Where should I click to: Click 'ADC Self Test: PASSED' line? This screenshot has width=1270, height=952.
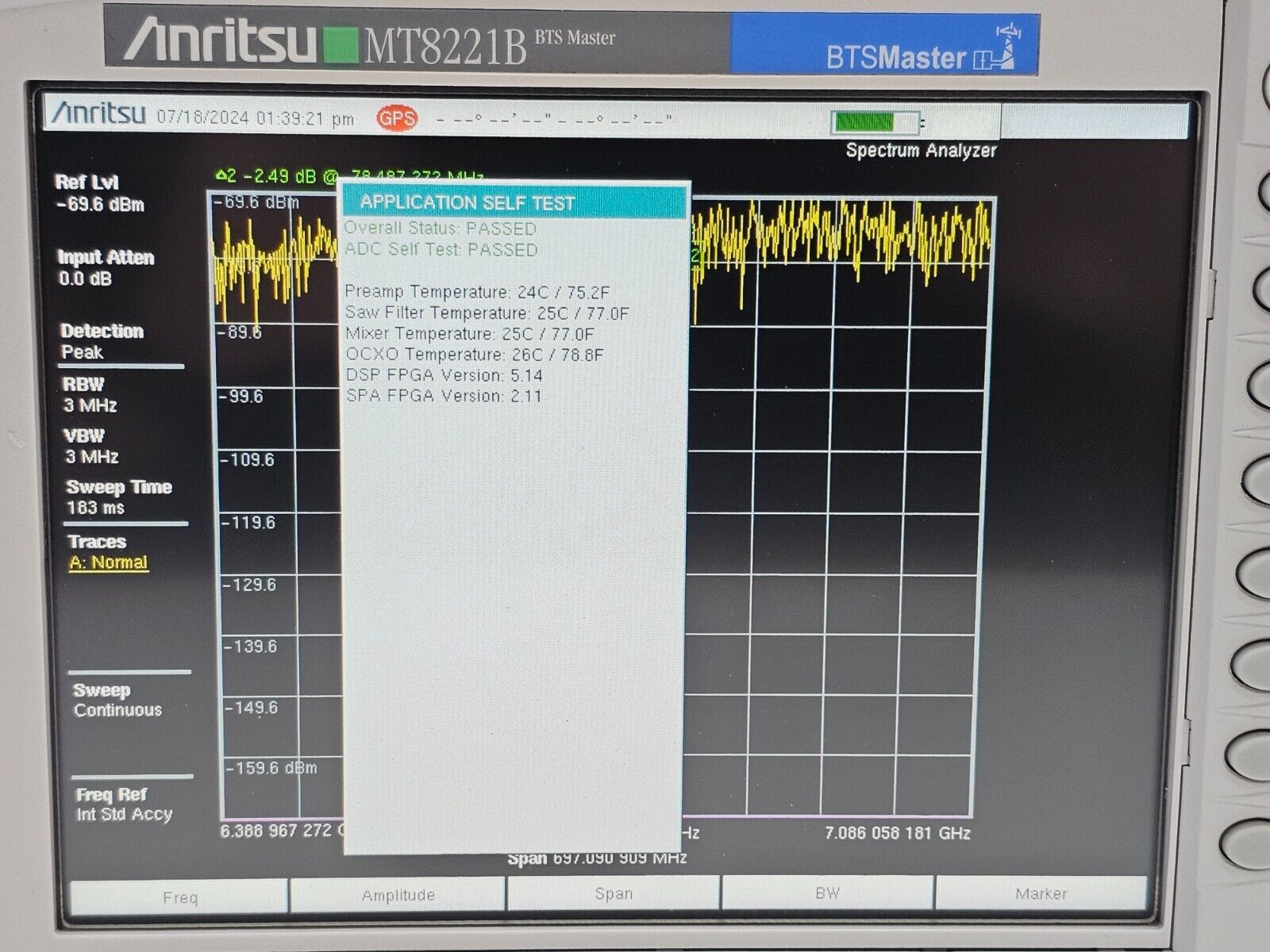coord(441,249)
